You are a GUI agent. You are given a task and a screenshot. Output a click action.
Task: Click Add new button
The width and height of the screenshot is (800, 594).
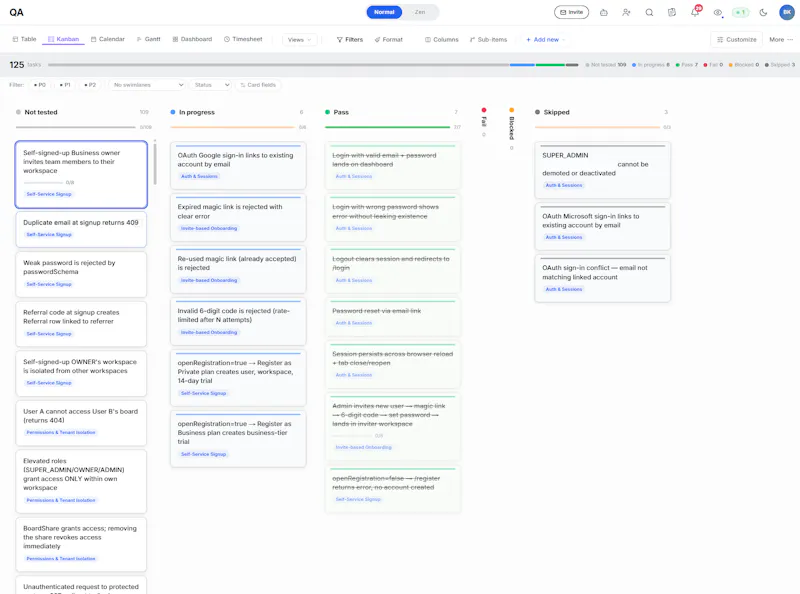click(545, 40)
